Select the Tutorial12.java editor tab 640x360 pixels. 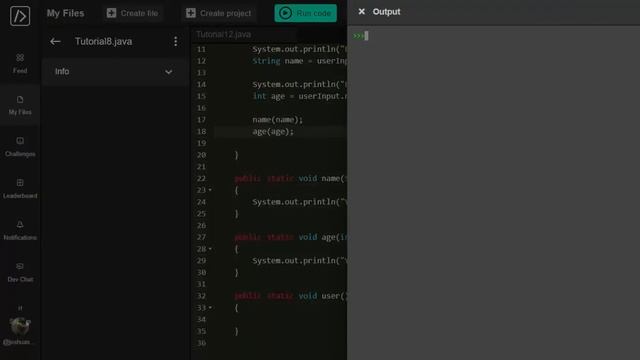[x=223, y=34]
